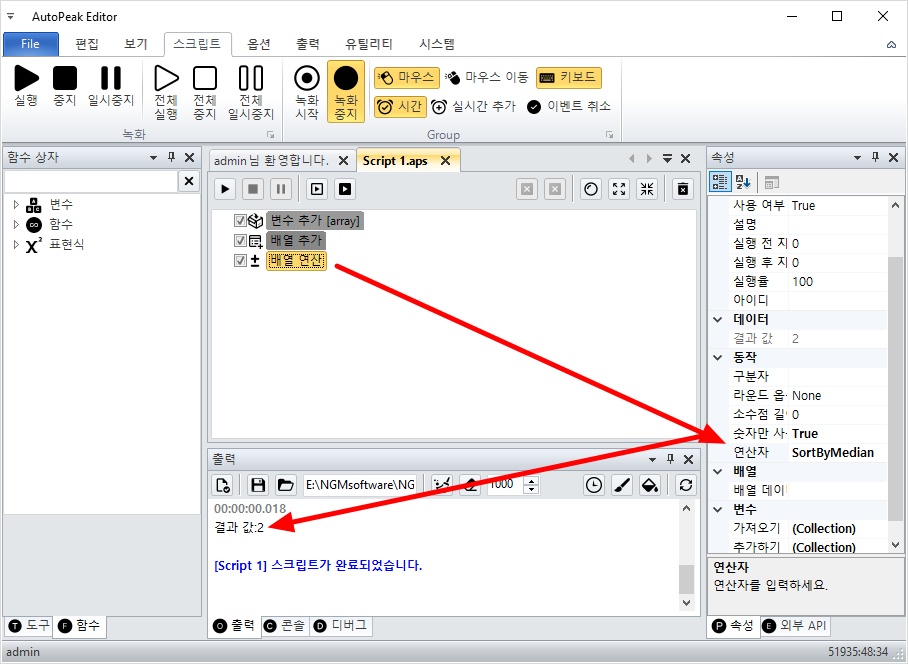Pause all scripts with 전체 일시중지

click(x=251, y=92)
